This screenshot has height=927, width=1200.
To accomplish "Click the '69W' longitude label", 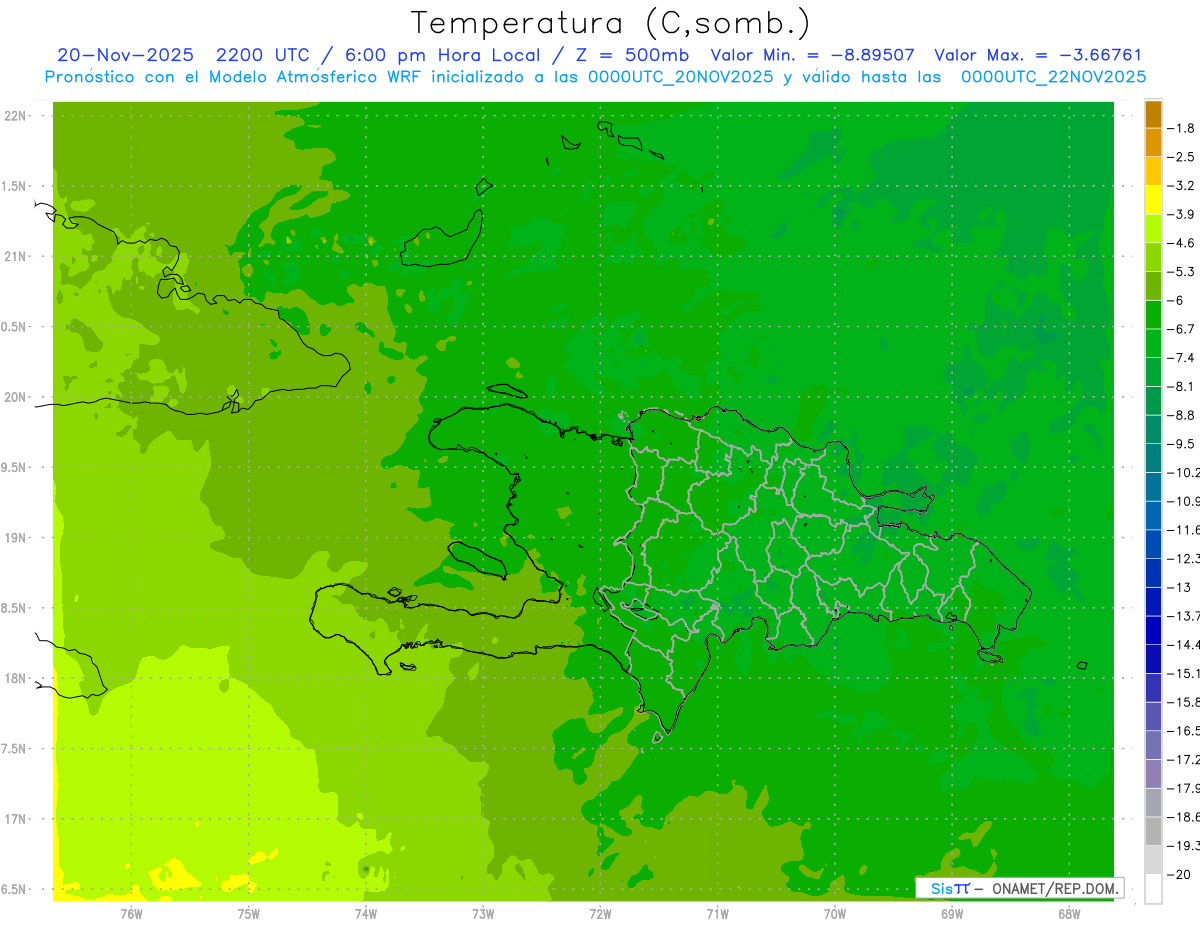I will click(952, 914).
